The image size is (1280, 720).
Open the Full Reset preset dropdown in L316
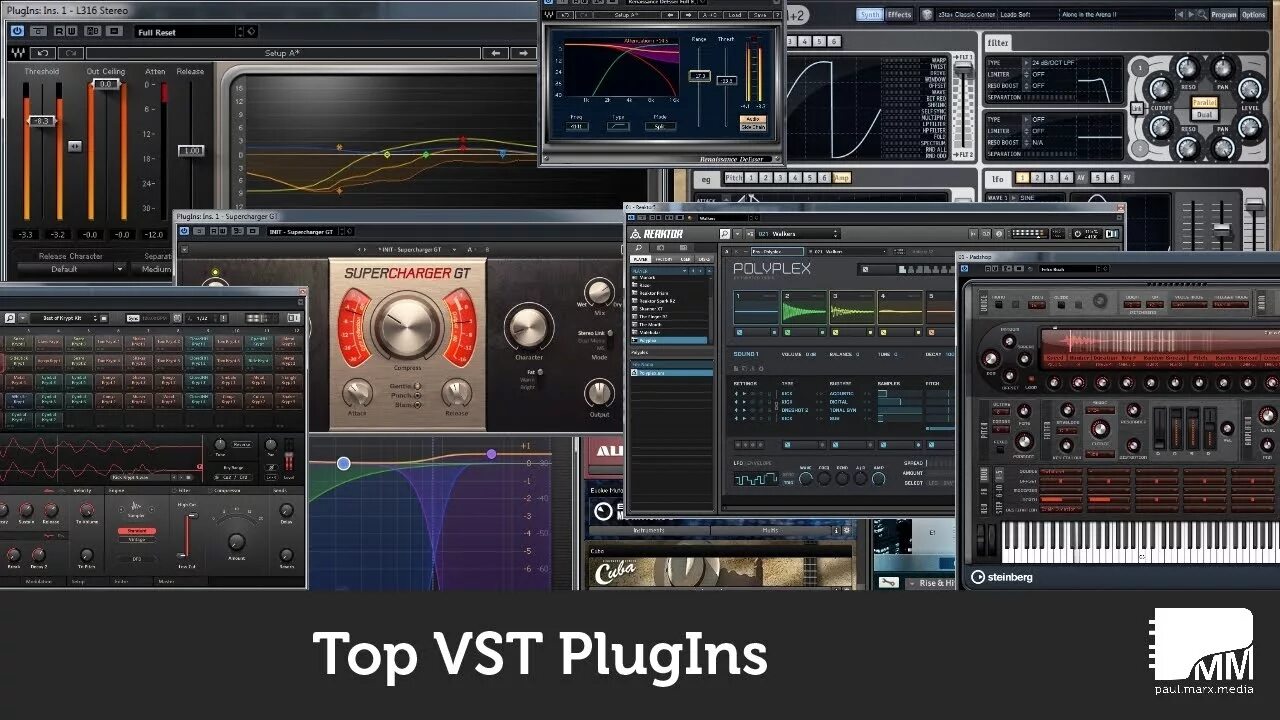(195, 32)
